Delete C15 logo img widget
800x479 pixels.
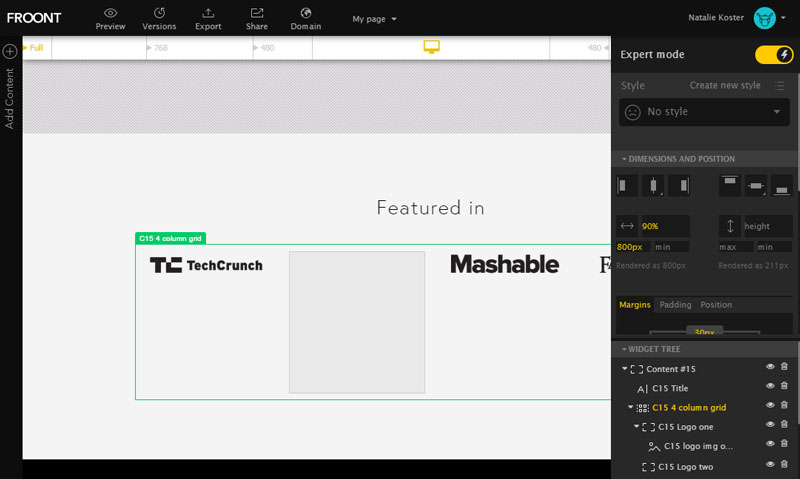click(x=785, y=444)
